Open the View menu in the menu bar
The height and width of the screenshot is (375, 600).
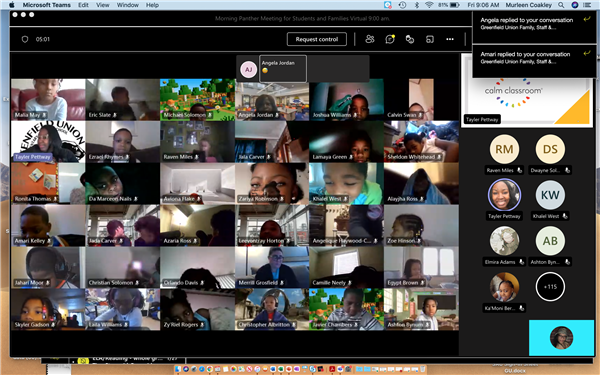point(103,5)
